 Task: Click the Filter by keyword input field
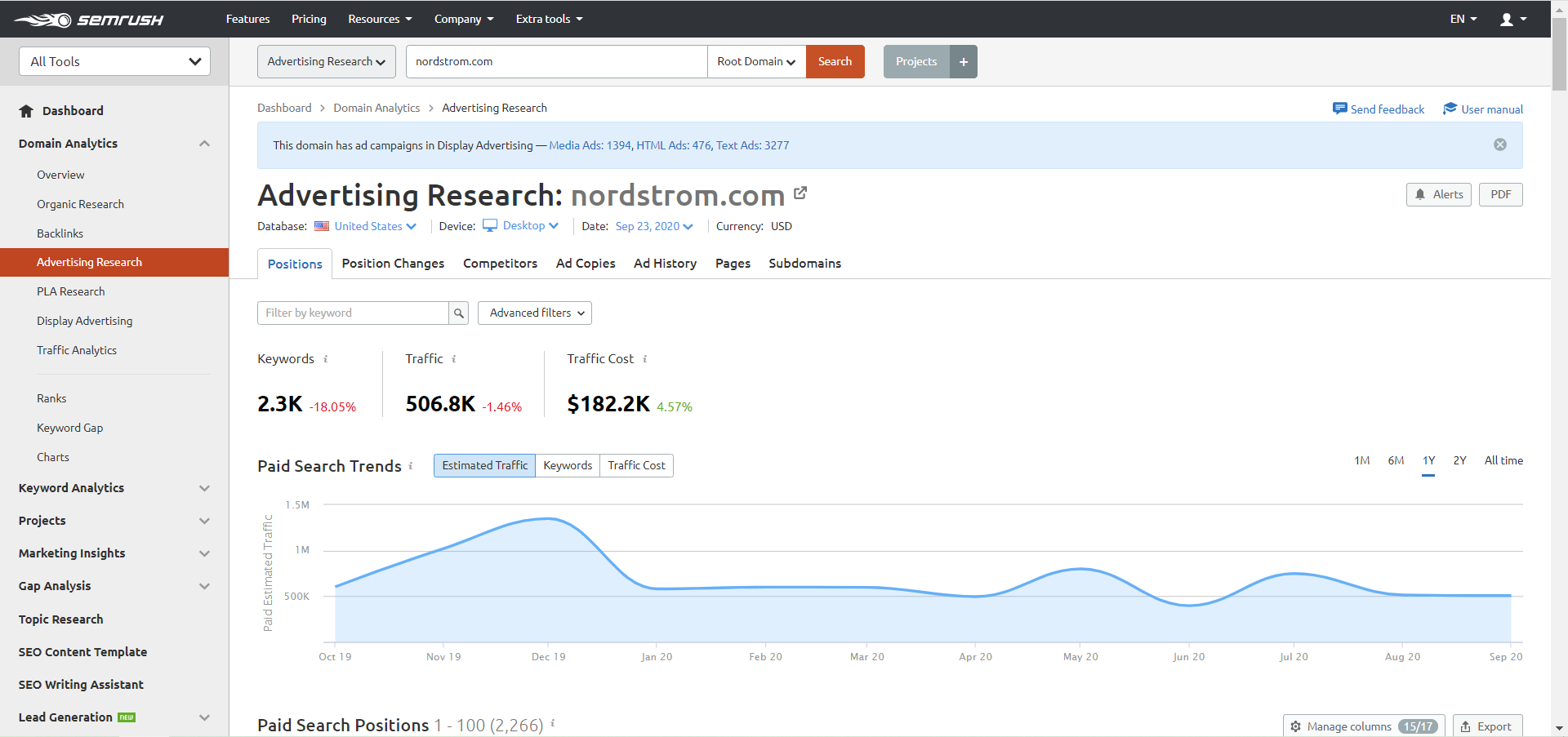[353, 313]
